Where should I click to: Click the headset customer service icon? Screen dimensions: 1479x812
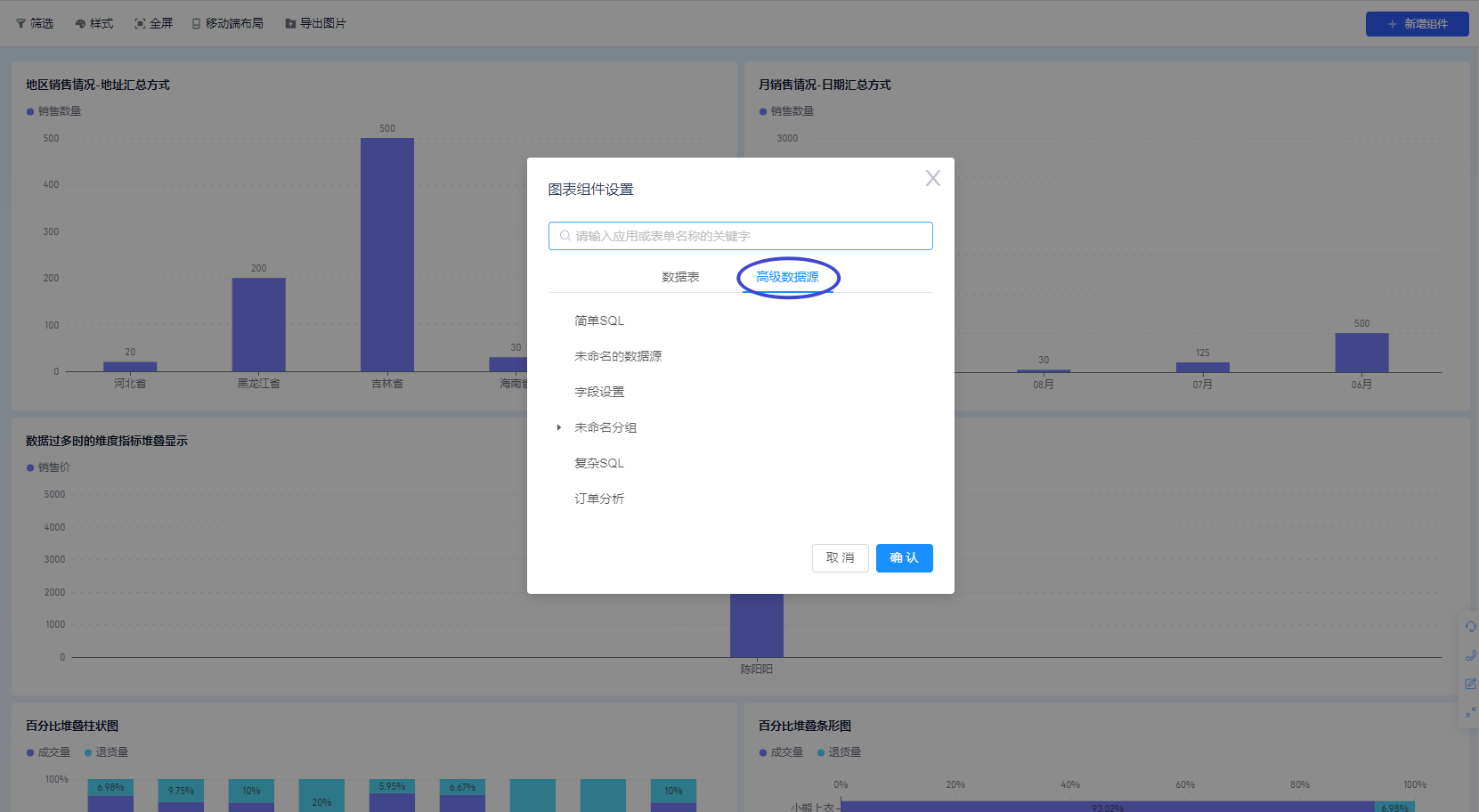tap(1470, 627)
